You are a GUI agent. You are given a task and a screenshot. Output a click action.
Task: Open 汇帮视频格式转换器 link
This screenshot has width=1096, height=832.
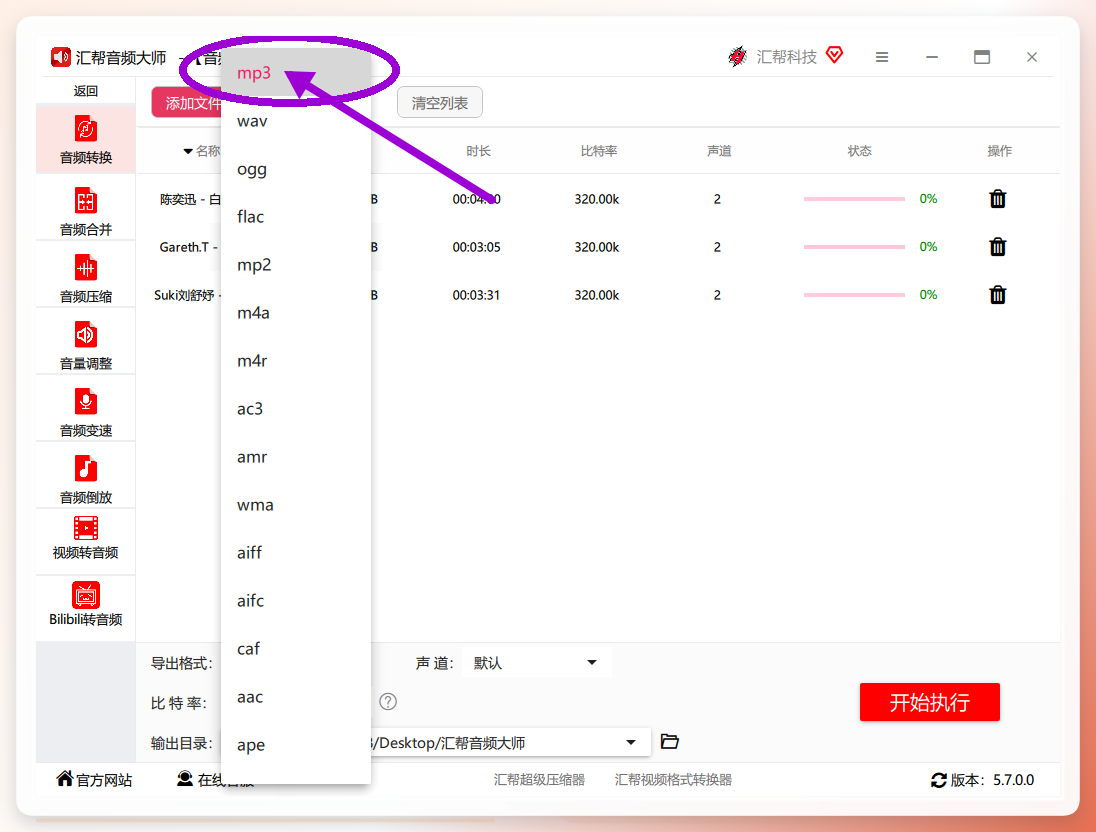coord(673,780)
